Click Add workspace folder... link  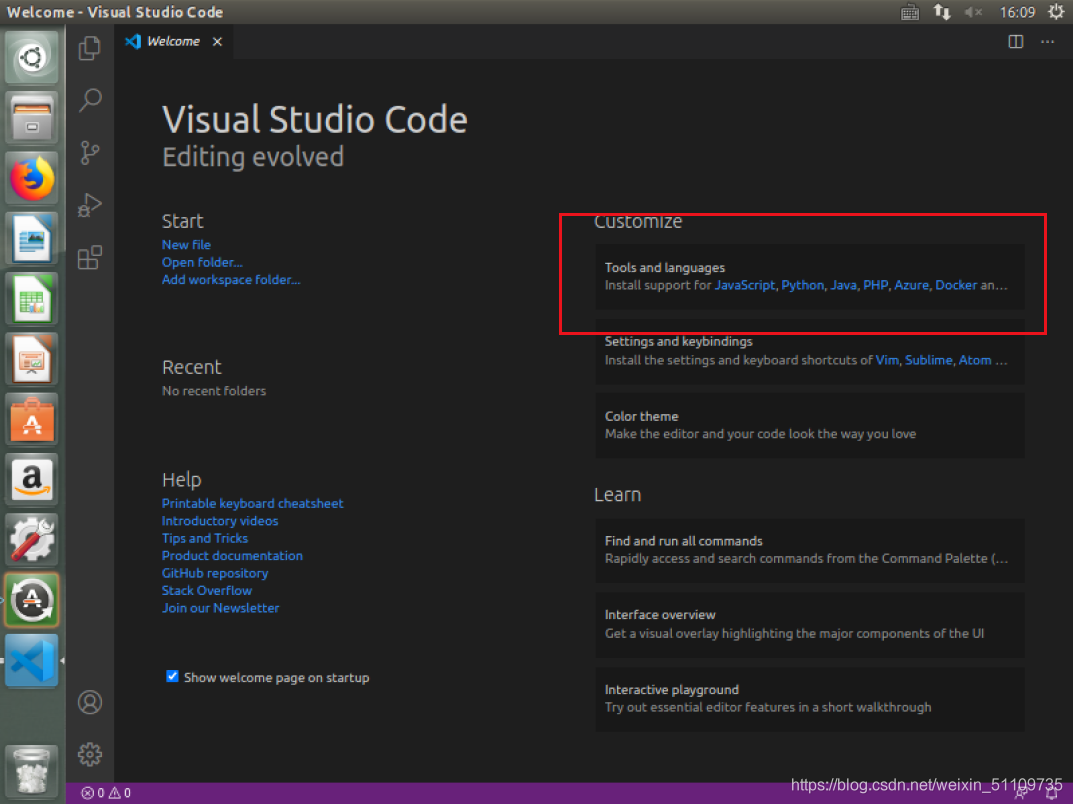(231, 280)
